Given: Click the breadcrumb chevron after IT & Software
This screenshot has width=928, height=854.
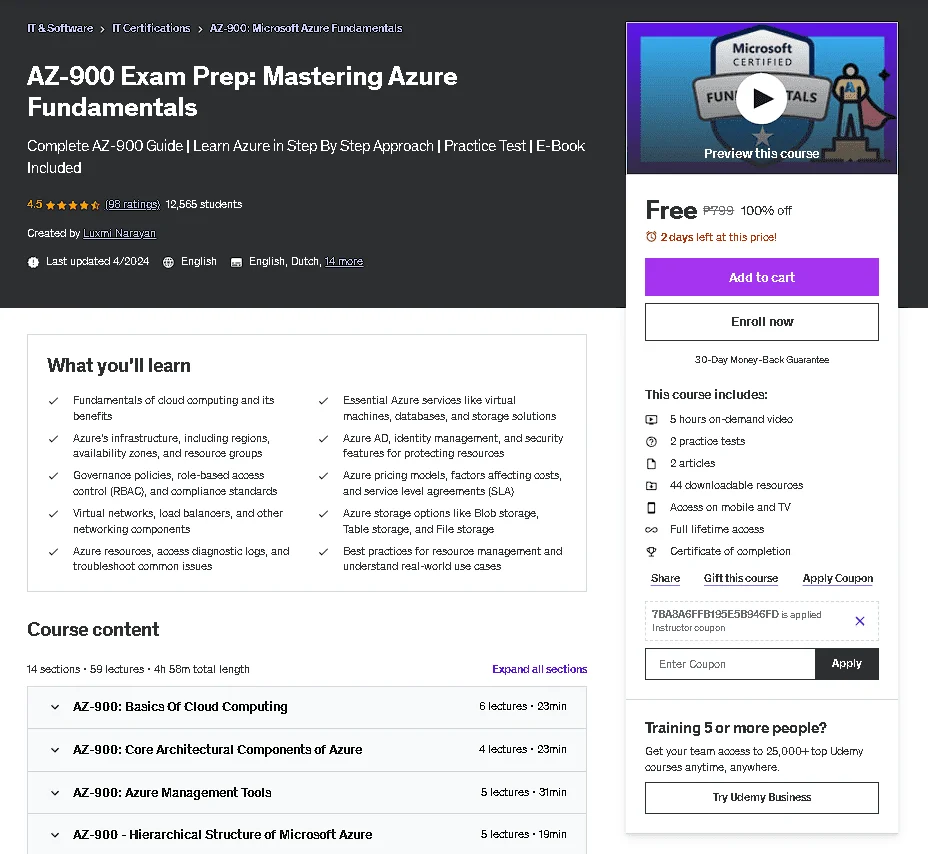Looking at the screenshot, I should (102, 28).
